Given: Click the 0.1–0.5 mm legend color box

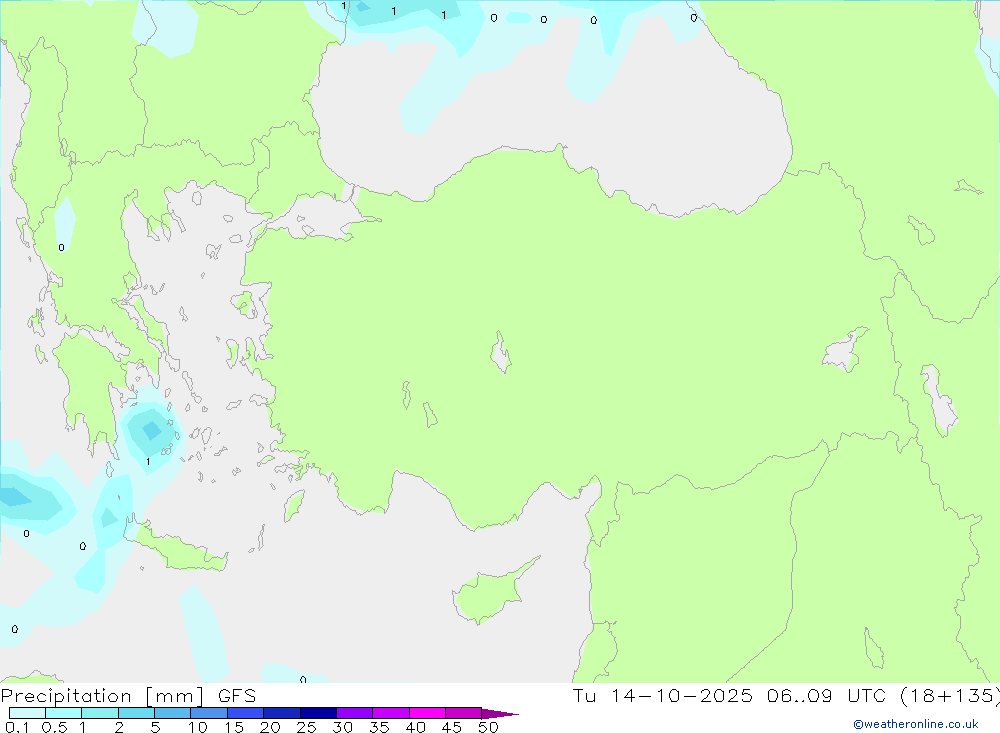Looking at the screenshot, I should point(27,713).
